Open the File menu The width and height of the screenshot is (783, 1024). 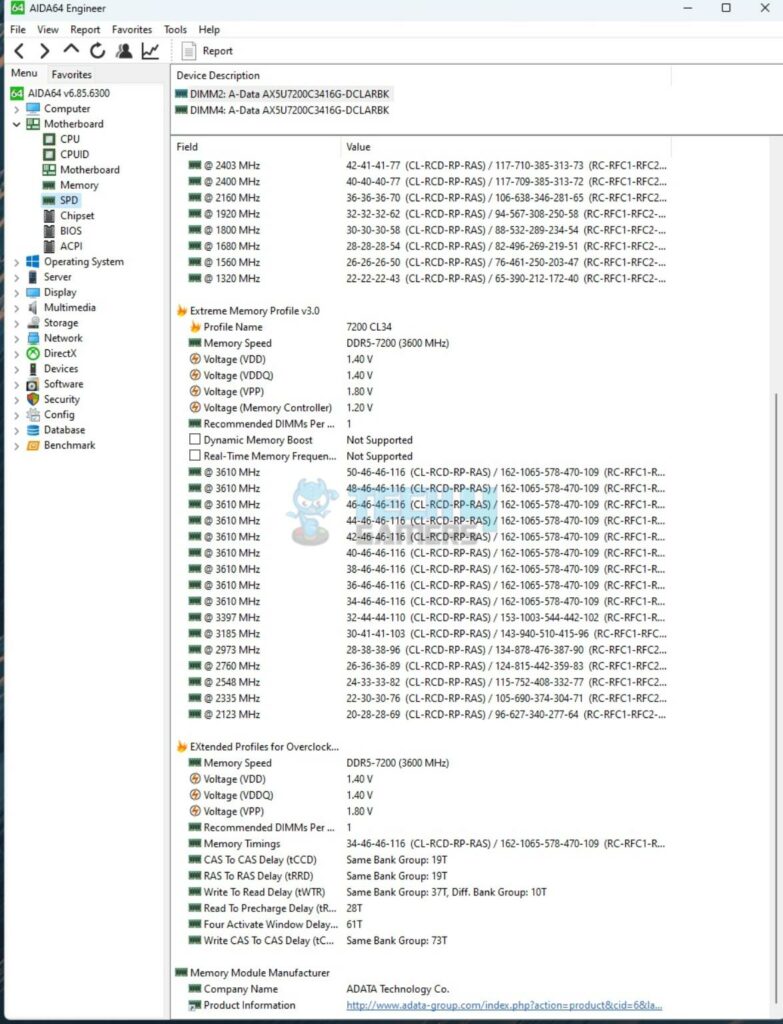pyautogui.click(x=18, y=29)
